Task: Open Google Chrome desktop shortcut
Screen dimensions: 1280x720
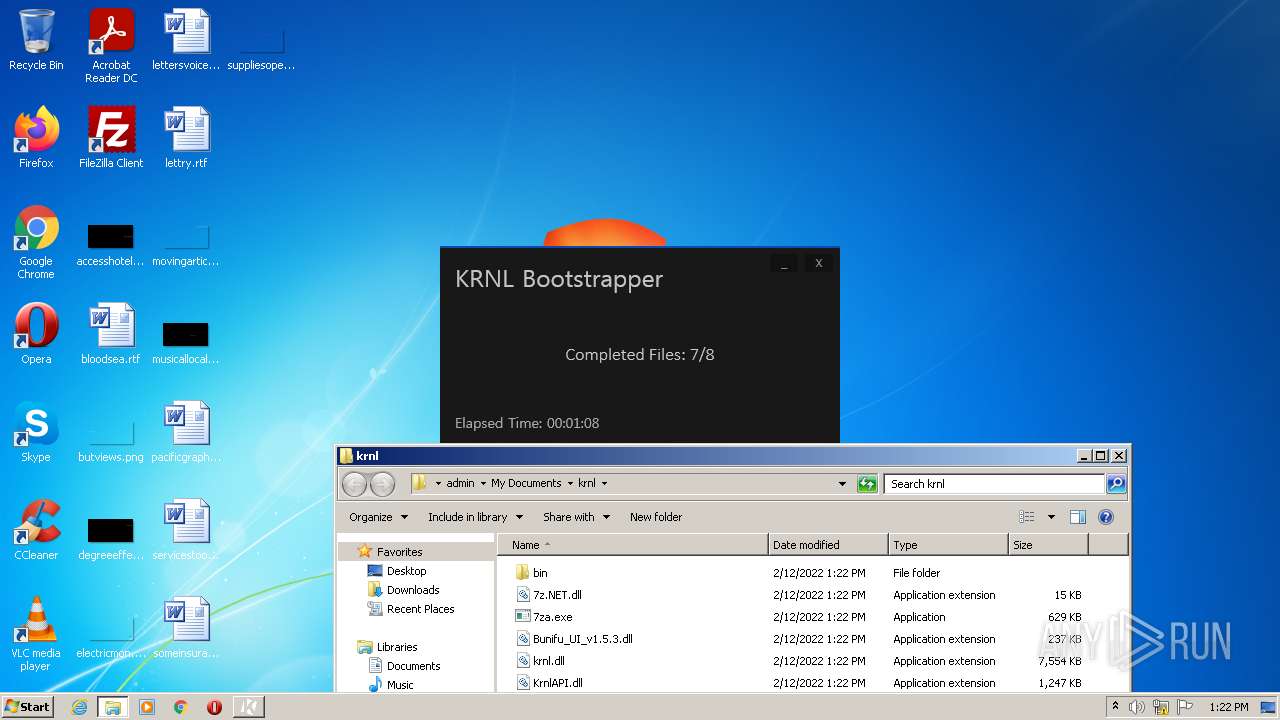Action: click(x=36, y=242)
